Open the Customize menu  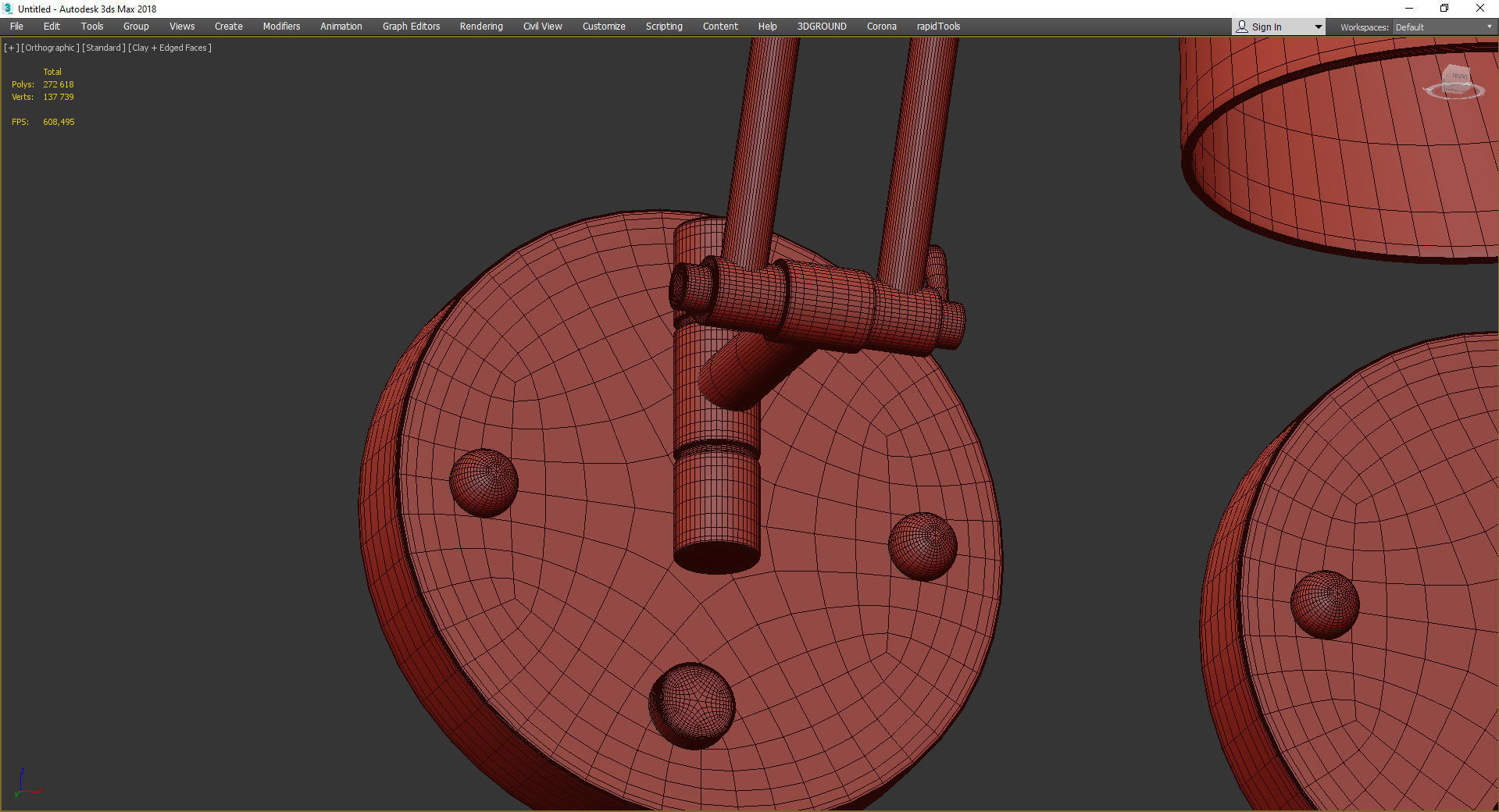pos(604,27)
